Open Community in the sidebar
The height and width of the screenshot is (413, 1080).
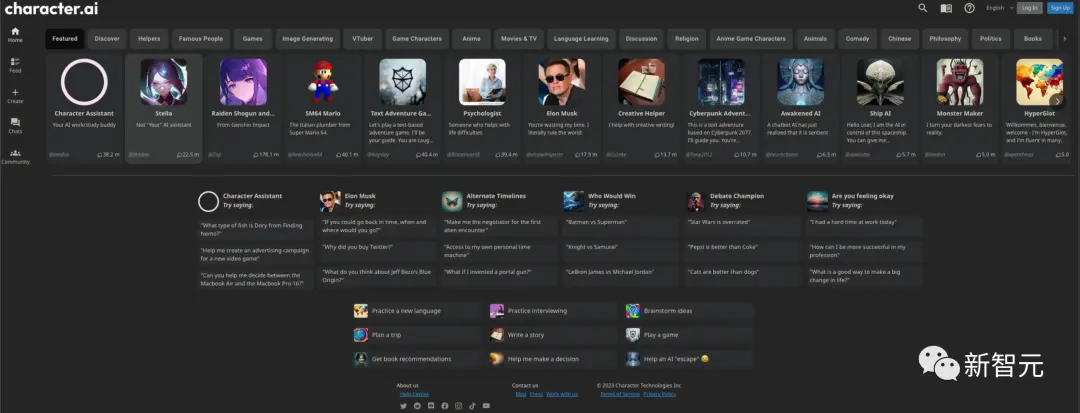click(x=15, y=156)
